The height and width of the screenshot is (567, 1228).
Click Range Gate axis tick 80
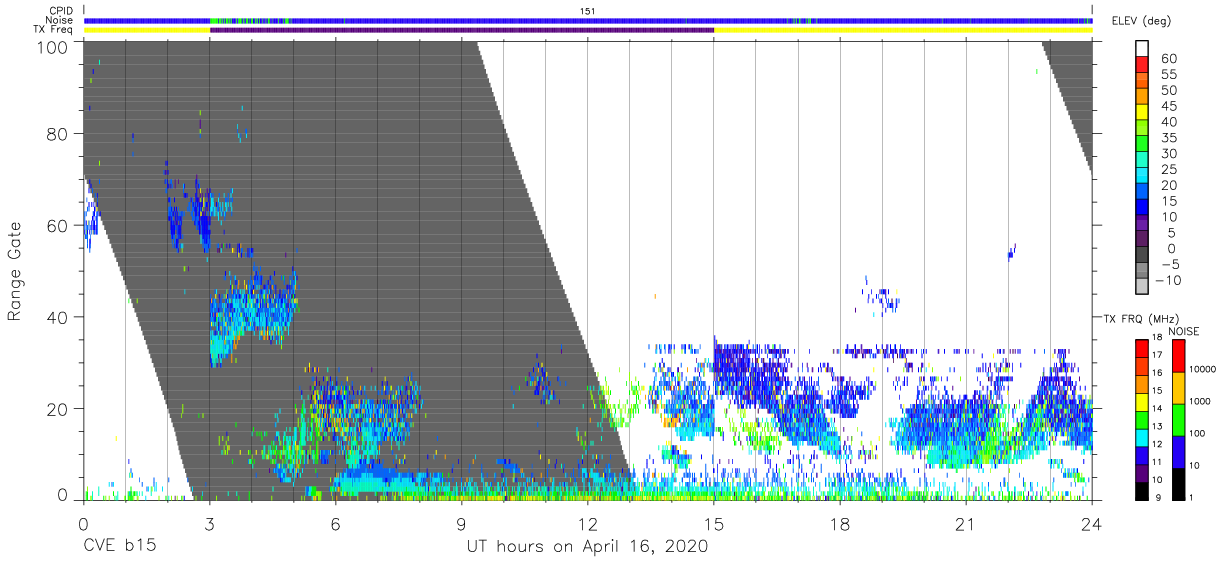pyautogui.click(x=57, y=134)
